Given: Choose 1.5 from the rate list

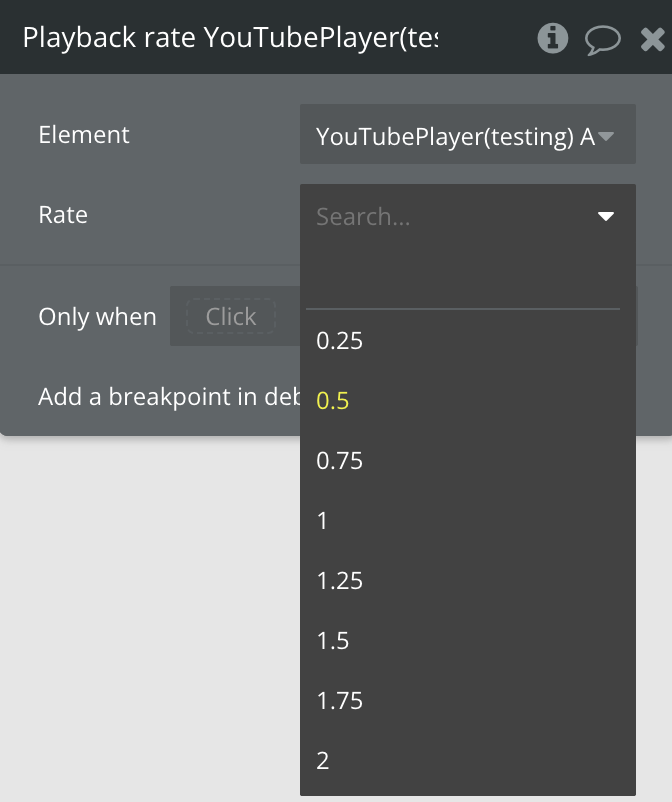Looking at the screenshot, I should pos(333,641).
